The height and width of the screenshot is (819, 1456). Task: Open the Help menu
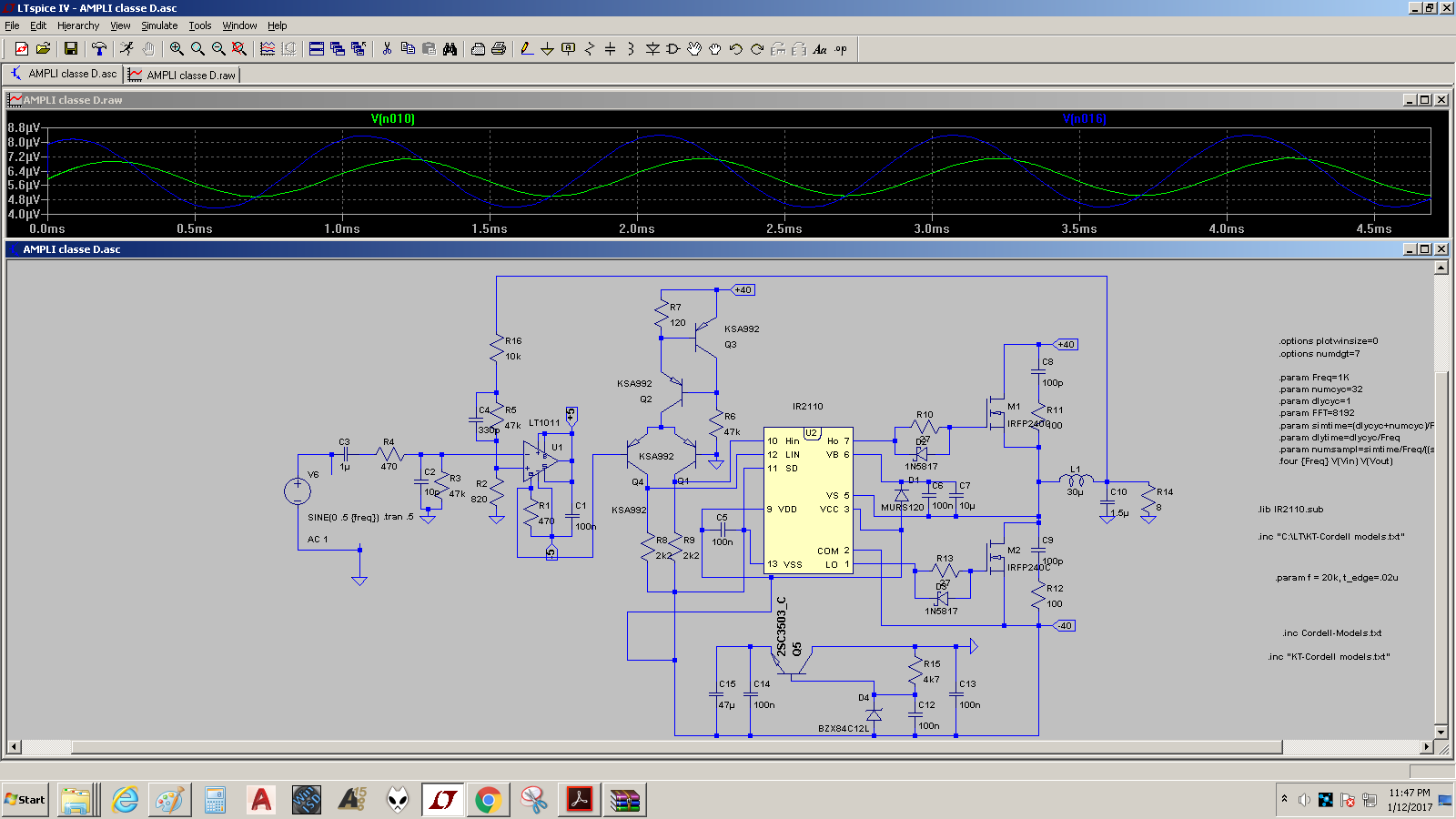point(277,25)
